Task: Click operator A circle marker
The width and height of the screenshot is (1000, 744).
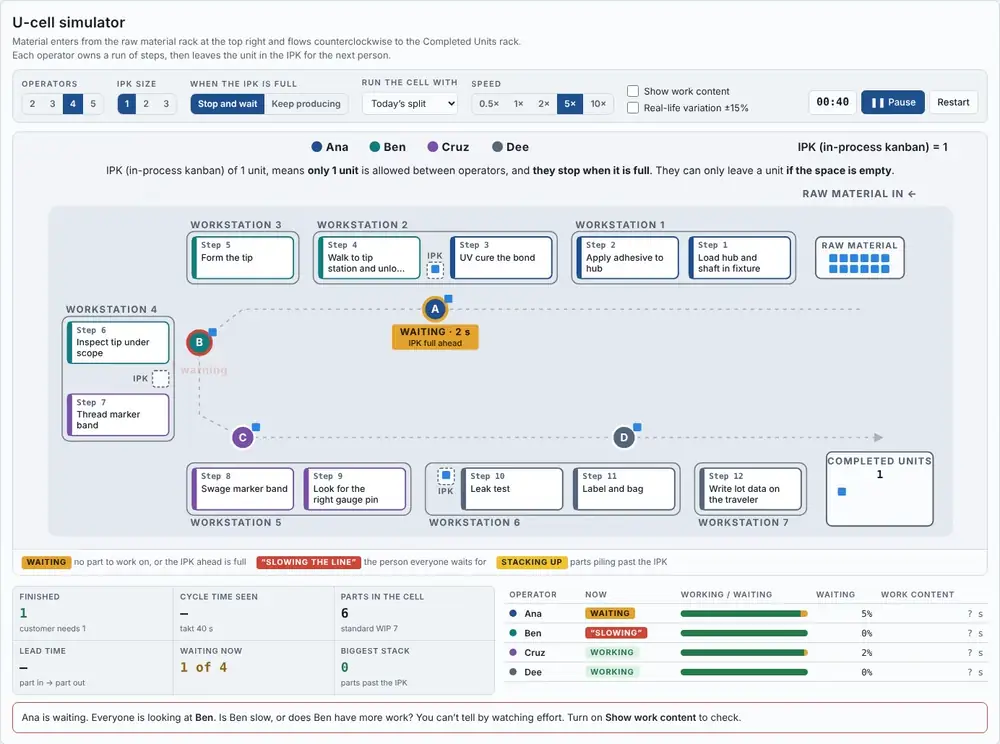Action: pos(435,310)
